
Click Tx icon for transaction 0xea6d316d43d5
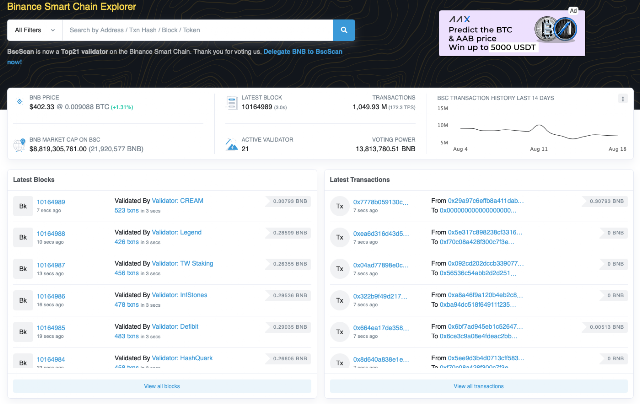pyautogui.click(x=340, y=238)
